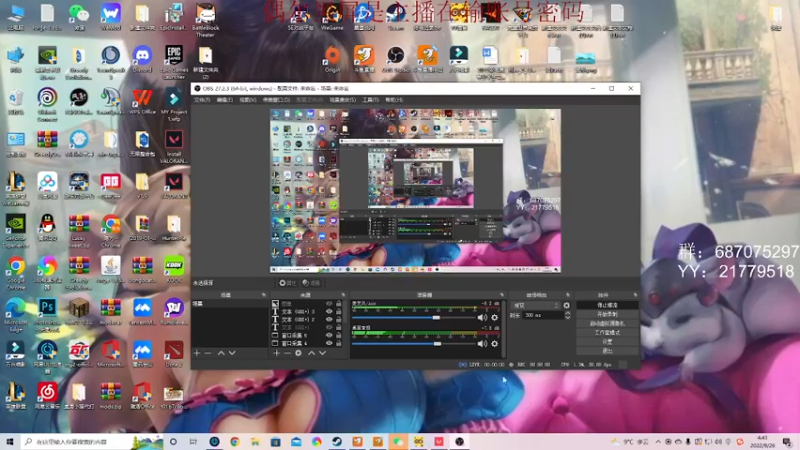
Task: Pop out Sources dock via header icon
Action: 343,295
